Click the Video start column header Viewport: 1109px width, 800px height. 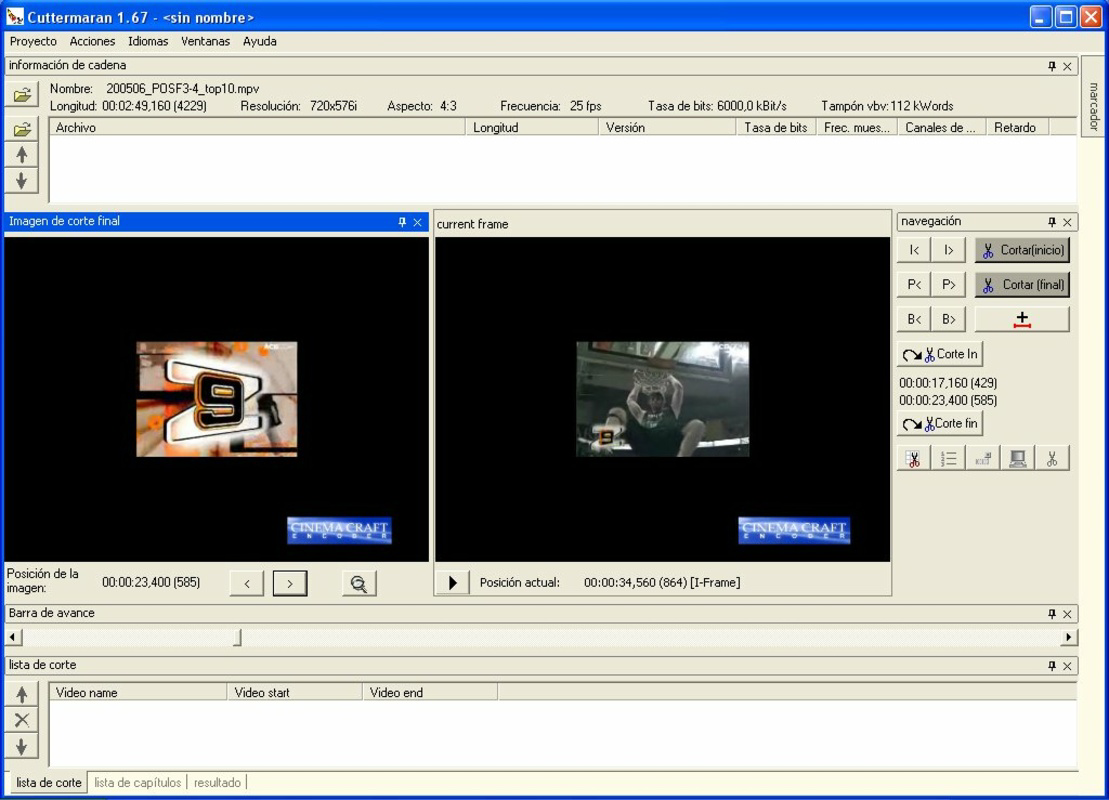(x=294, y=692)
